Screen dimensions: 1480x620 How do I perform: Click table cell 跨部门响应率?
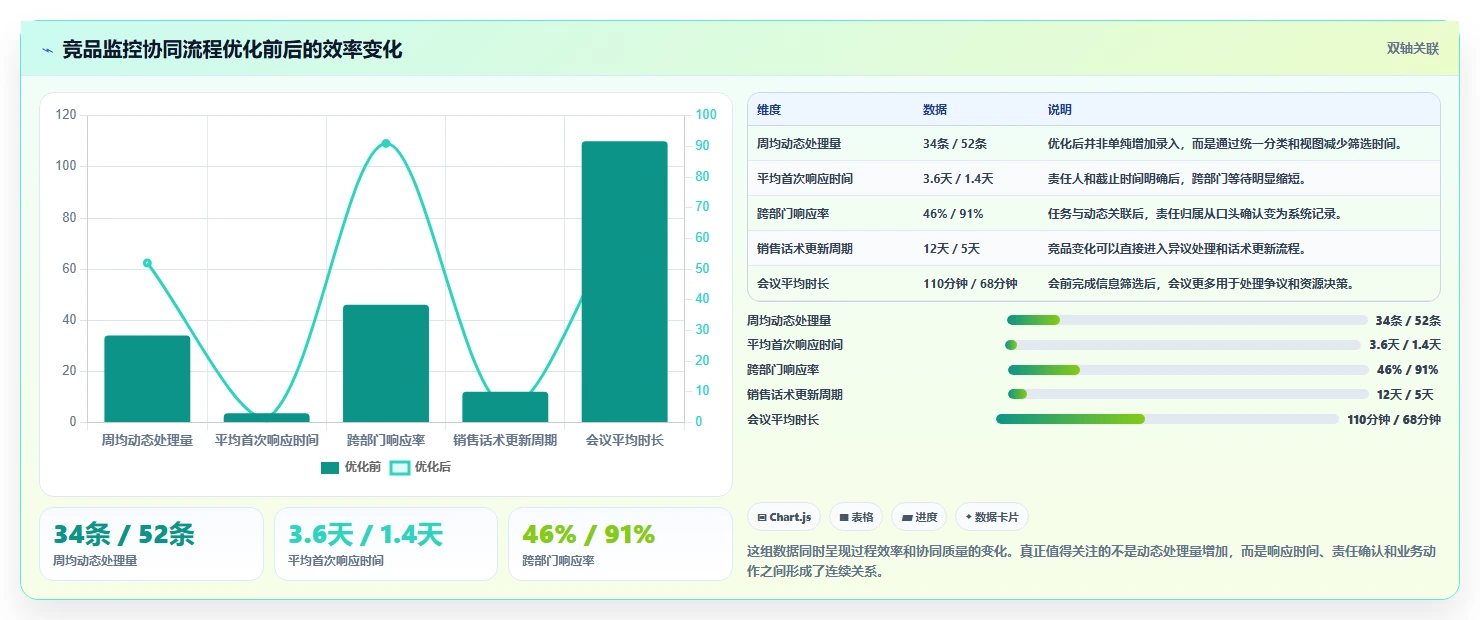coord(793,214)
